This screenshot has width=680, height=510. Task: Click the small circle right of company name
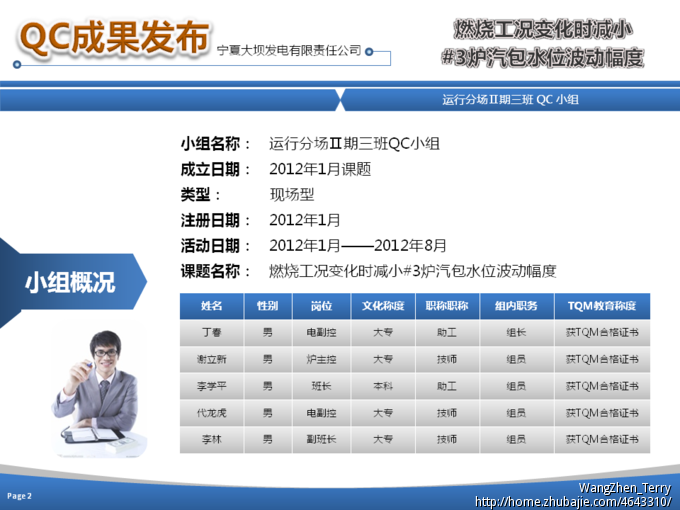click(x=371, y=50)
